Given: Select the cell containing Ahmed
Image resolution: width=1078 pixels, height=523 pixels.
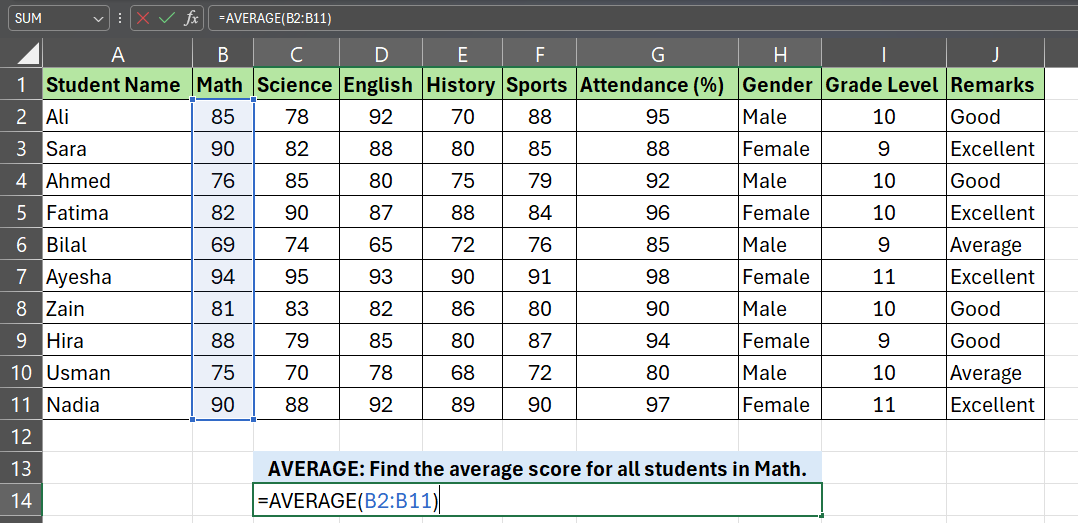Looking at the screenshot, I should [x=118, y=181].
